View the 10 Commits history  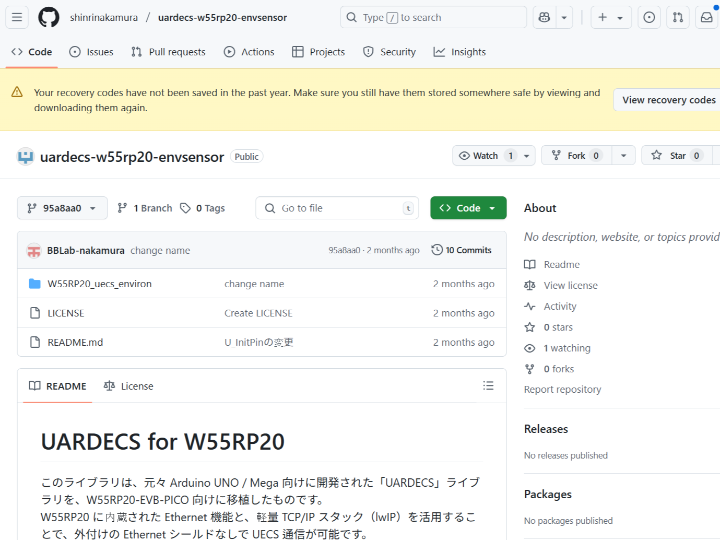(x=461, y=250)
